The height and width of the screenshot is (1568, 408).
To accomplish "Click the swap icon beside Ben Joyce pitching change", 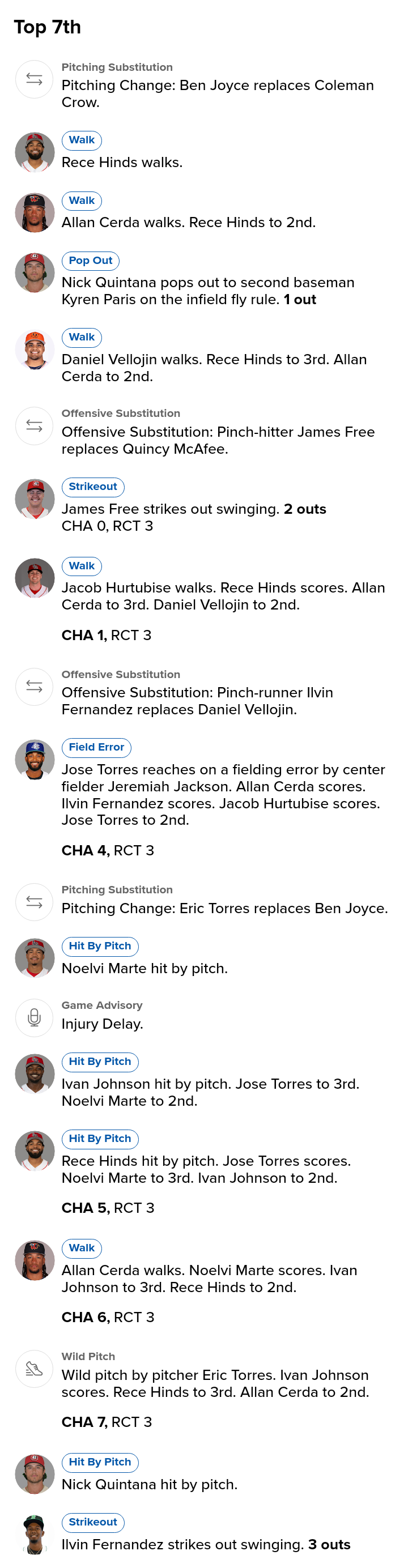I will pos(34,79).
